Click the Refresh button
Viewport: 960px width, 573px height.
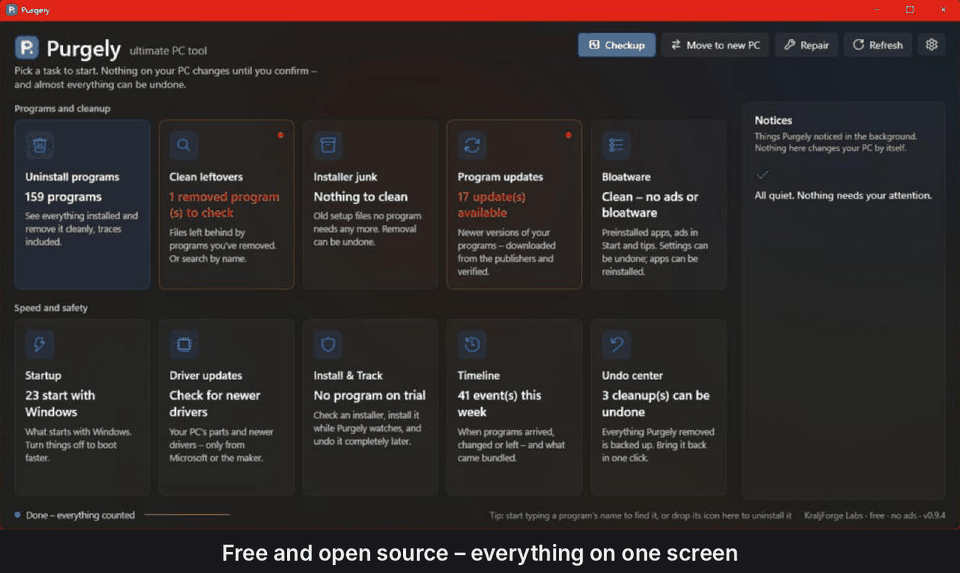point(877,45)
